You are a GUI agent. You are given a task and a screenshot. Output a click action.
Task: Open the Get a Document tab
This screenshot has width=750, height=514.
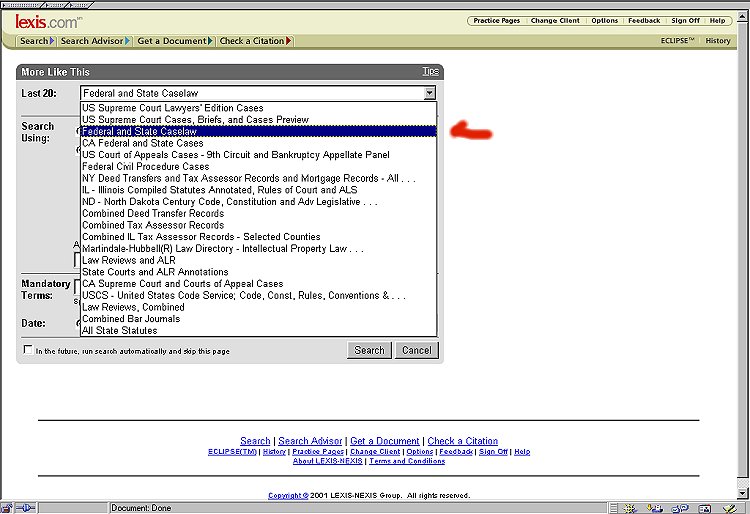pyautogui.click(x=174, y=41)
